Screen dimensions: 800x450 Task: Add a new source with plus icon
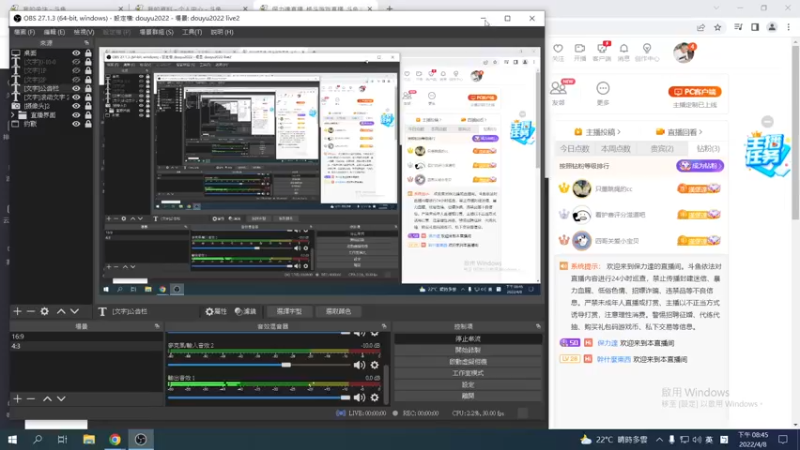tap(17, 311)
